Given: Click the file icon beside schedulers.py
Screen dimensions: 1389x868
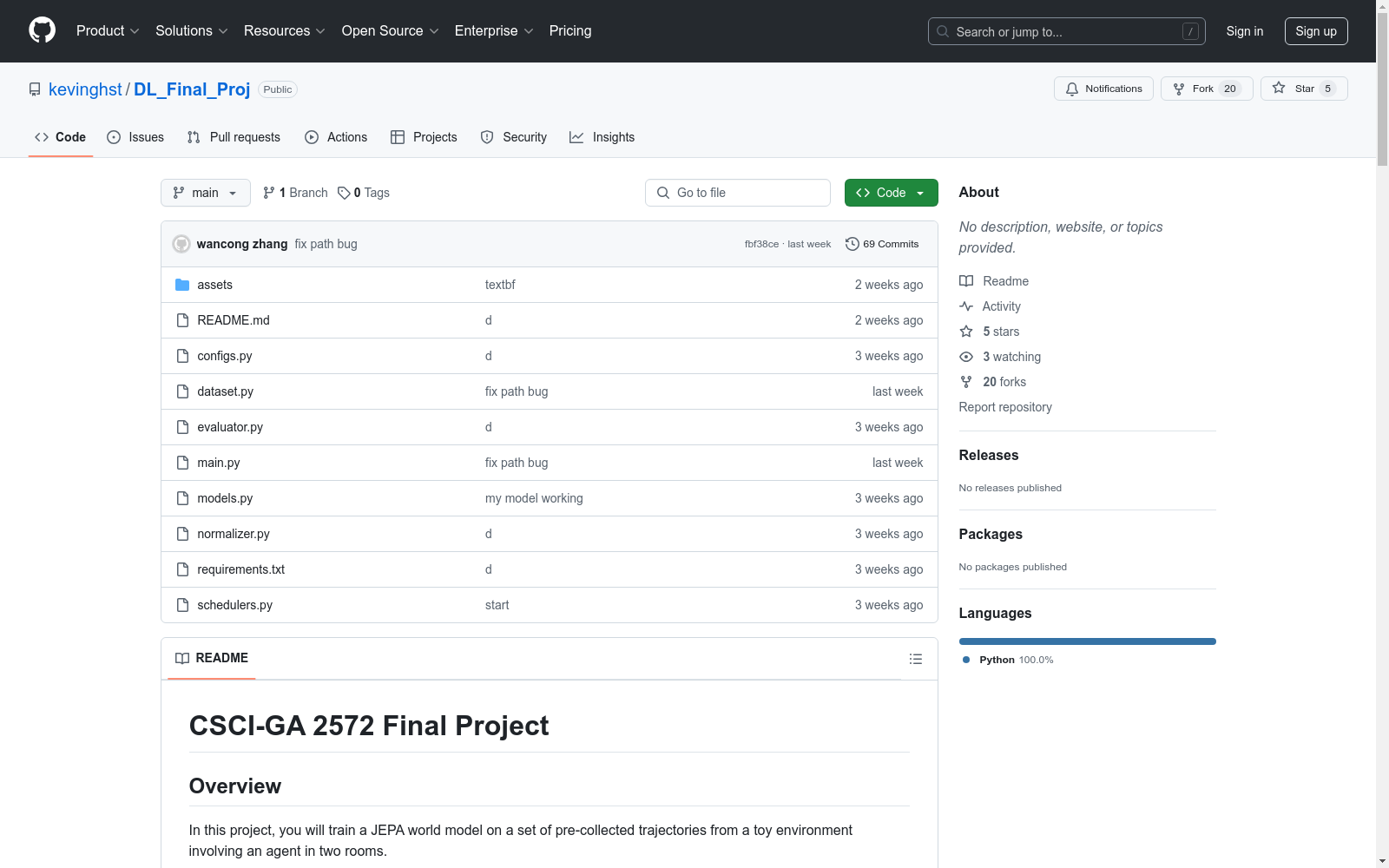Looking at the screenshot, I should tap(182, 605).
